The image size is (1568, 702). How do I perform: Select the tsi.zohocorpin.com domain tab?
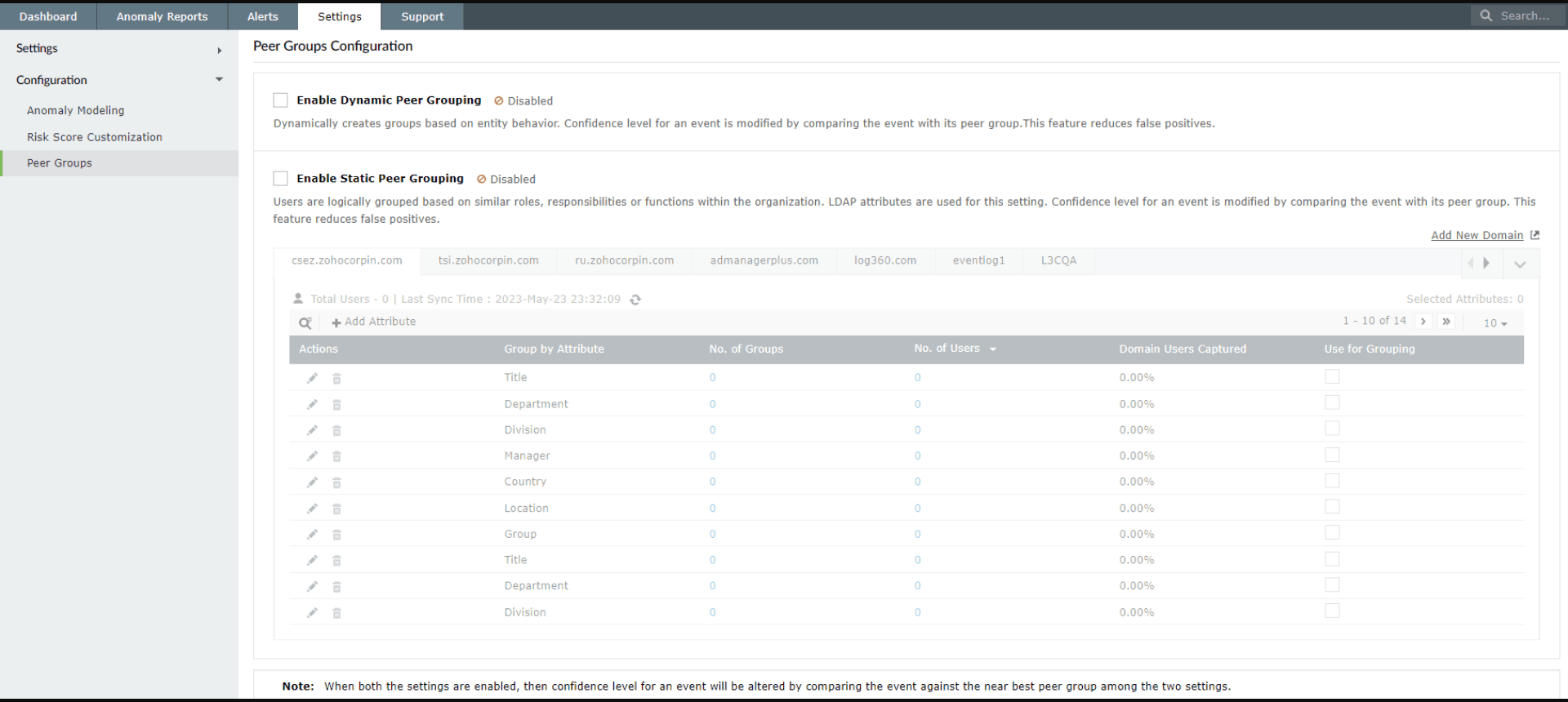pos(488,260)
